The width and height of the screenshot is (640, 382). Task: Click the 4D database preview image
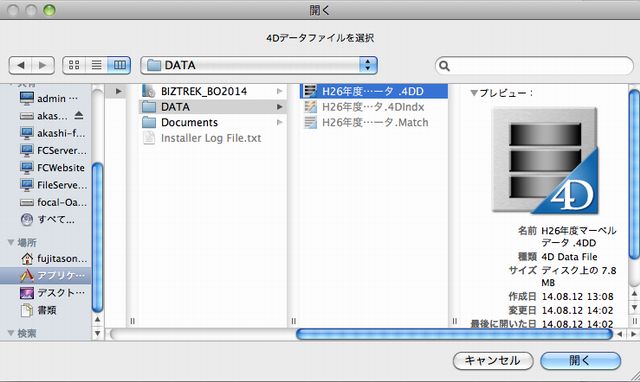(545, 160)
